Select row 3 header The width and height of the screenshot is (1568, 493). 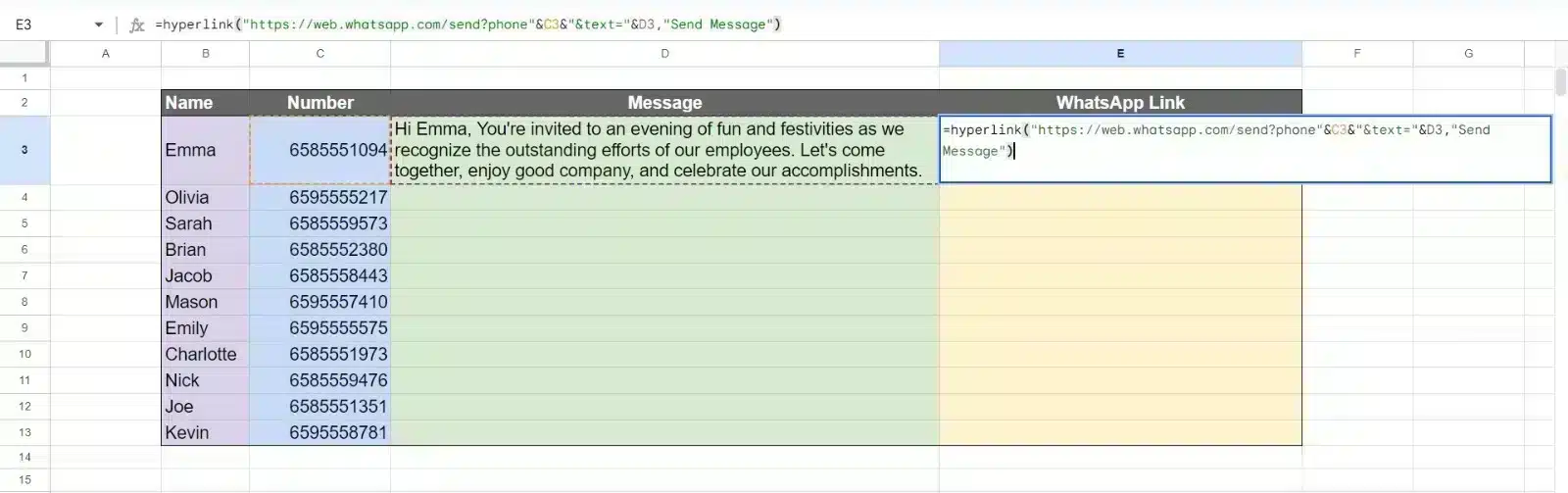[x=24, y=150]
